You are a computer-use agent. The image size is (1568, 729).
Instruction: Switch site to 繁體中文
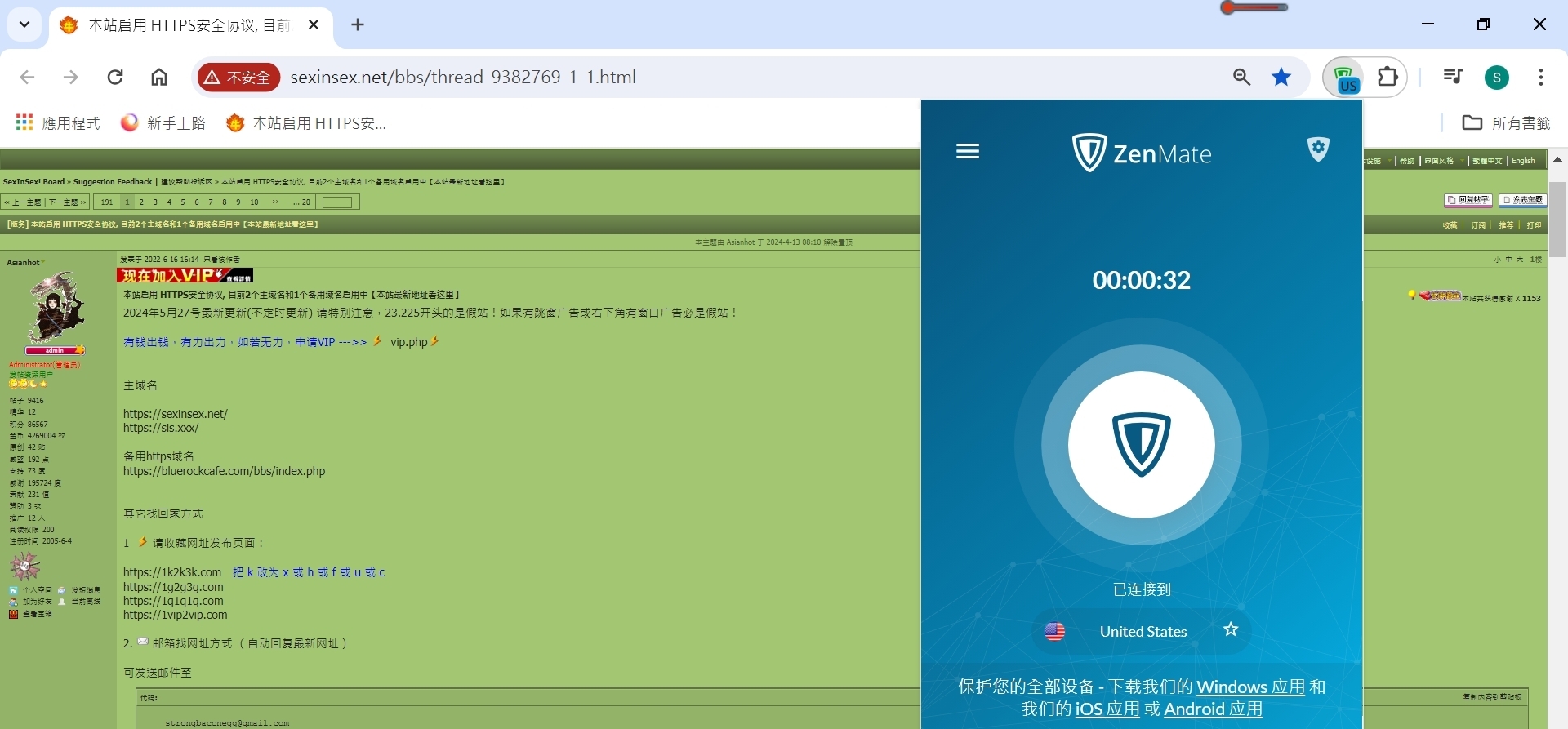click(1487, 161)
